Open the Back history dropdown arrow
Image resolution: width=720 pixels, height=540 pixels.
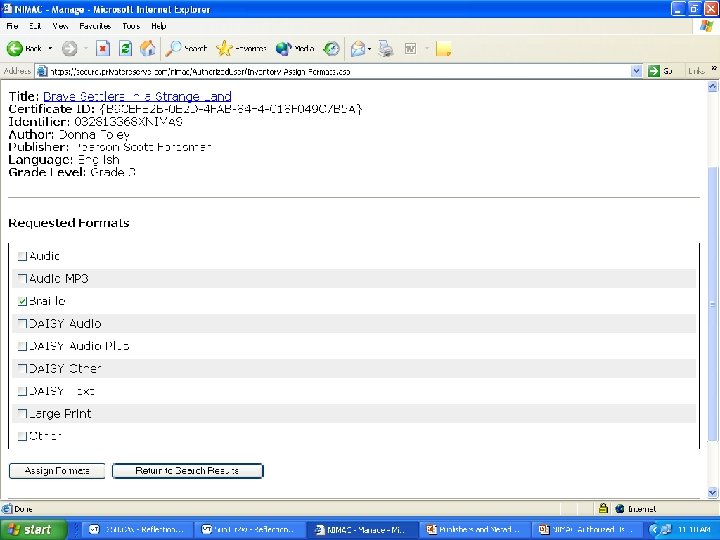click(50, 48)
